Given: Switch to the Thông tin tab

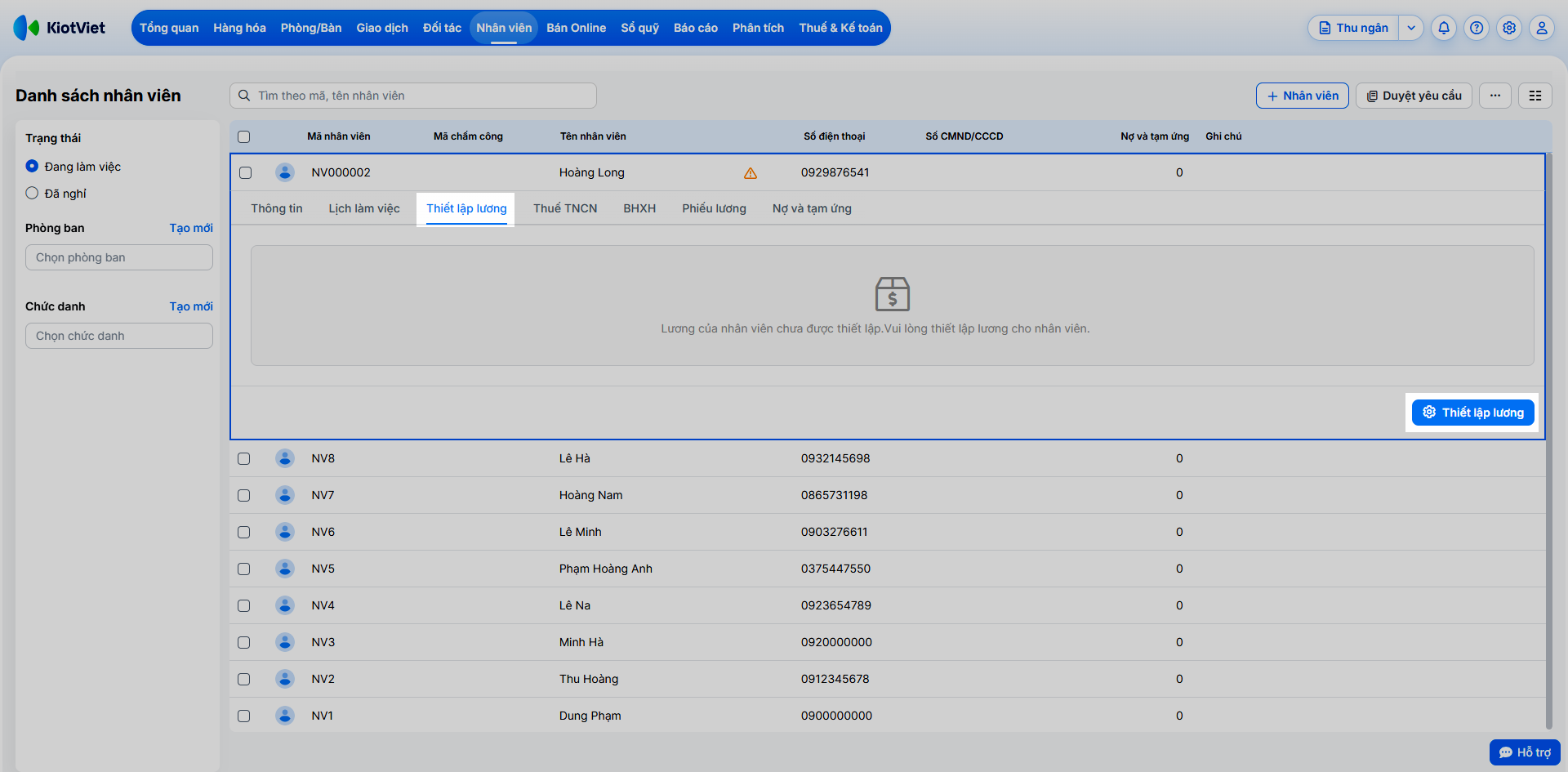Looking at the screenshot, I should [x=277, y=208].
